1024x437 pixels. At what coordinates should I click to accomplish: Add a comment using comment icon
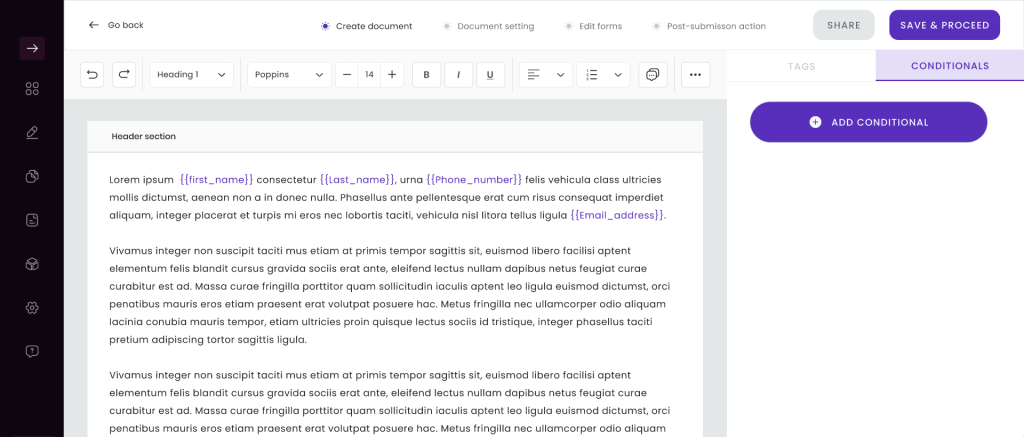(x=652, y=75)
